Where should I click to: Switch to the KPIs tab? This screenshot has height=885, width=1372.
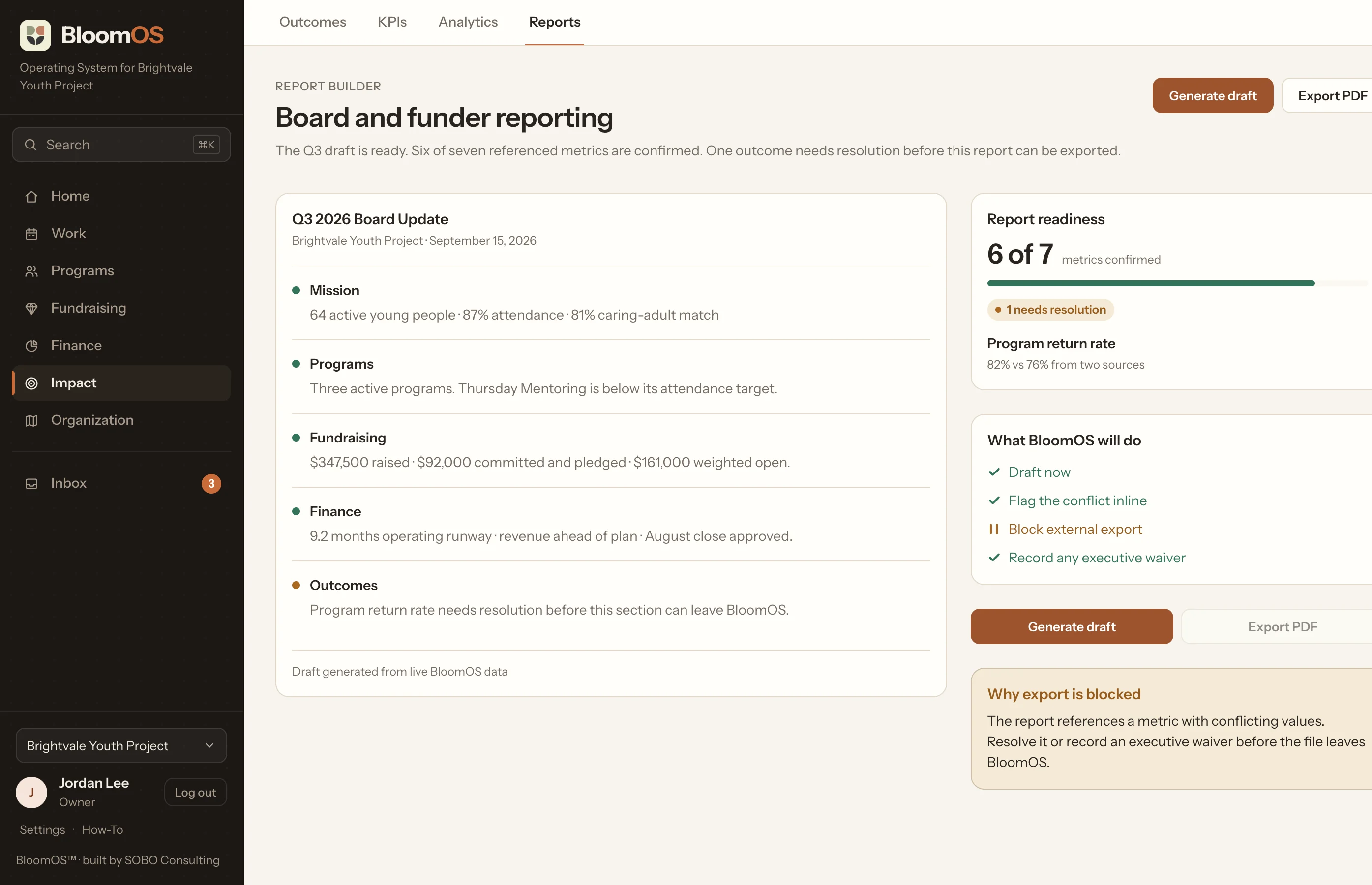point(392,22)
